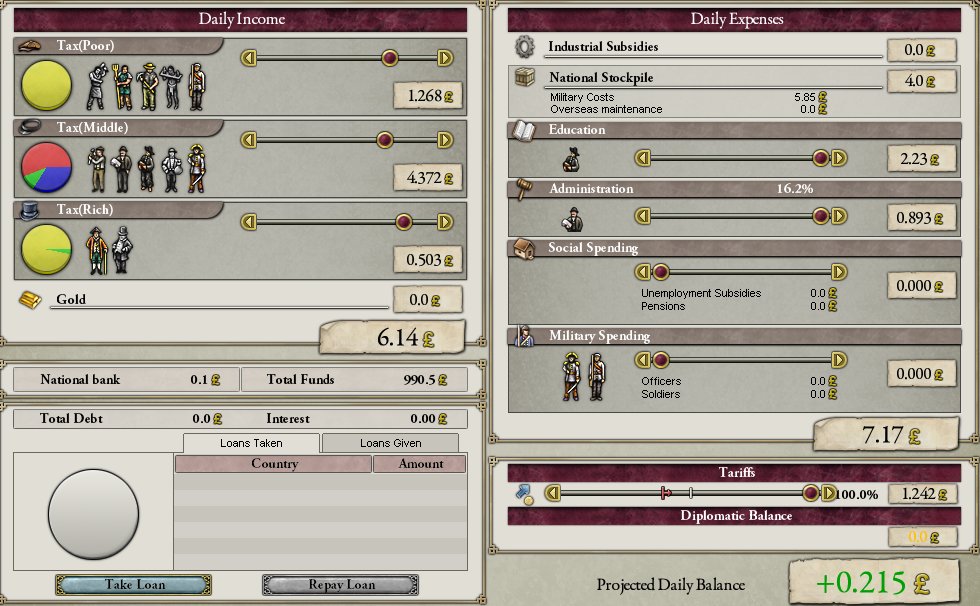Click the Military Spending slider handle
This screenshot has width=980, height=606.
coord(660,360)
